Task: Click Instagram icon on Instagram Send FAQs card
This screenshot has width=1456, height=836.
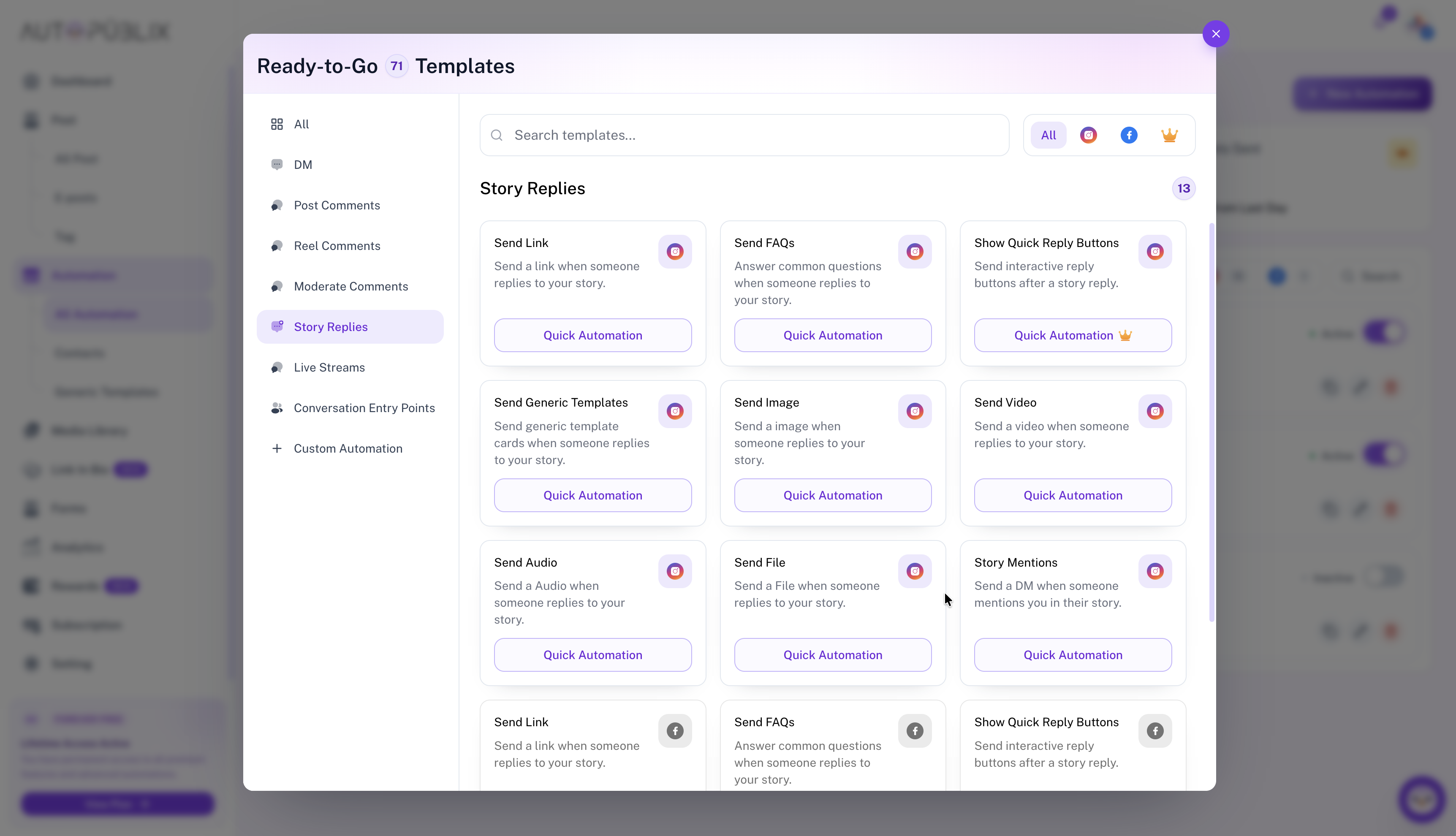Action: tap(915, 252)
